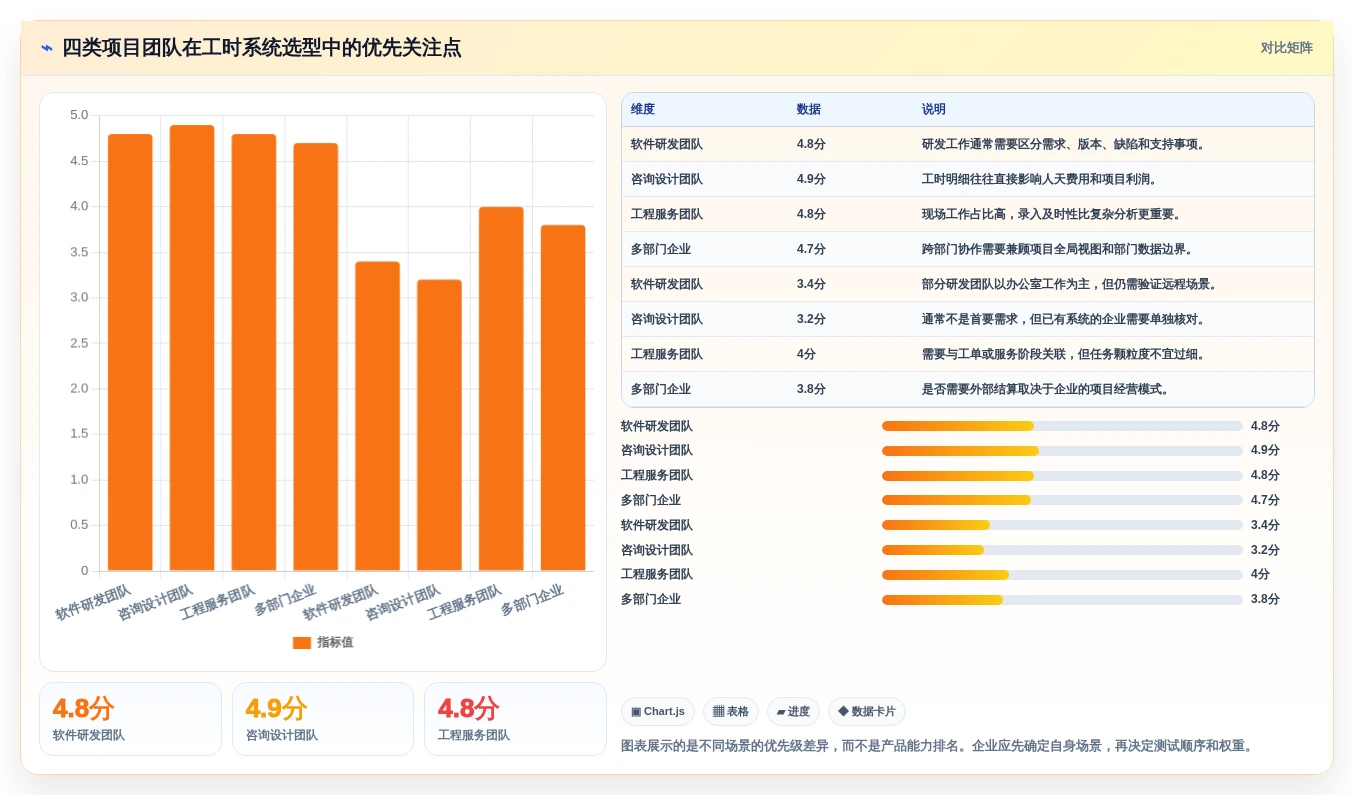
Task: Click the 咨询设计团队 progress bar at 3.2分
Action: click(1062, 550)
